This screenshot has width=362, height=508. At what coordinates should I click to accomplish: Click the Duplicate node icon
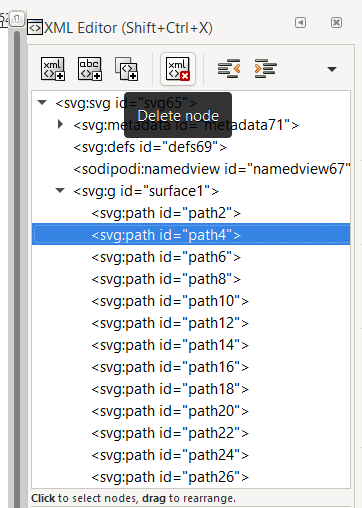[x=126, y=69]
